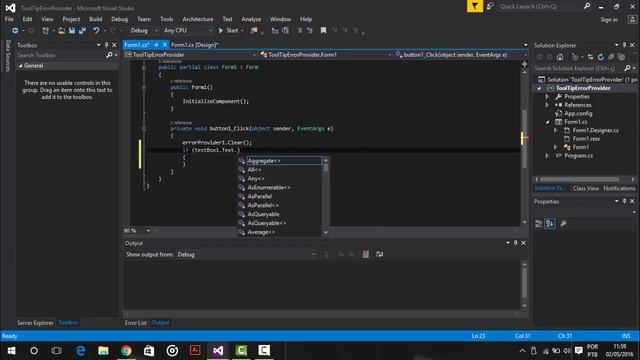Image resolution: width=640 pixels, height=360 pixels.
Task: Expand the References node
Action: point(547,105)
